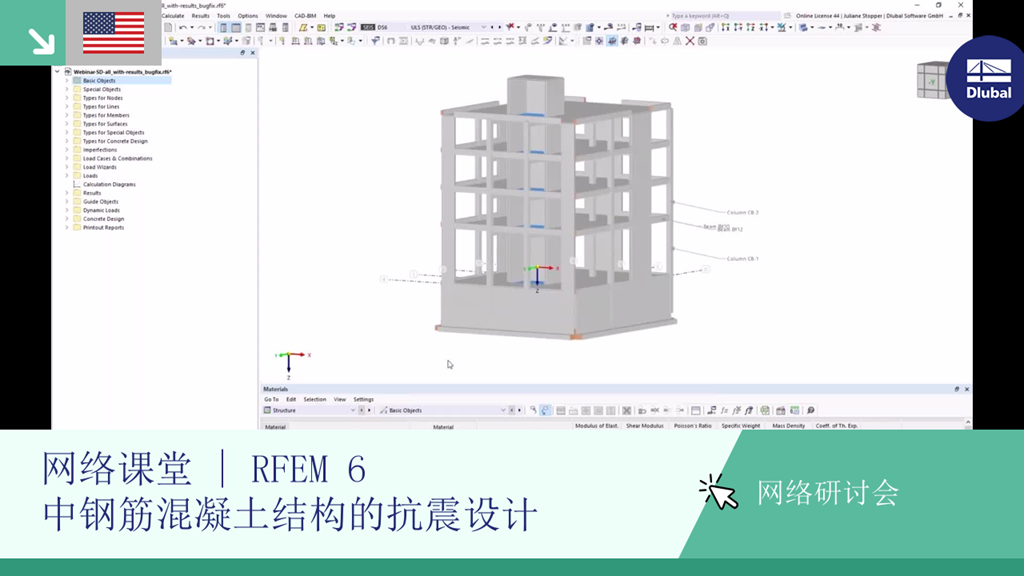Open the Tools menu
Image resolution: width=1024 pixels, height=576 pixels.
[223, 16]
